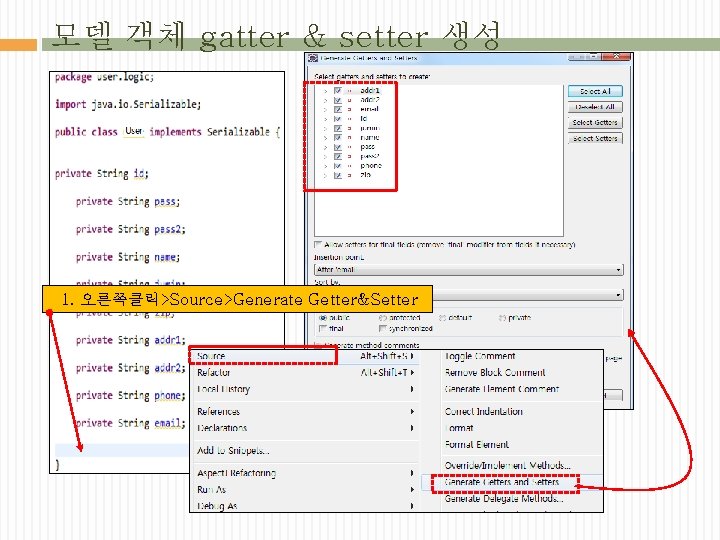Choose Toggle Comment in Source submenu
720x540 pixels.
click(480, 356)
